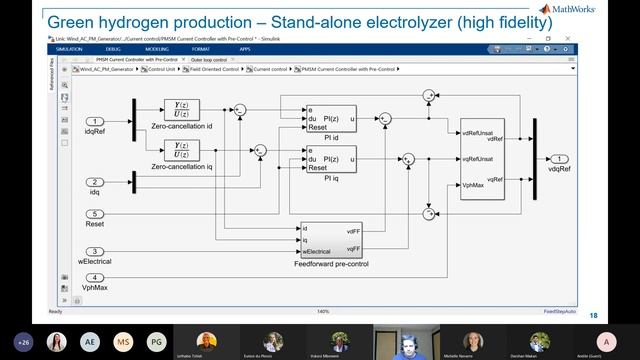
Task: Open the Referenced Files side panel
Action: pos(51,74)
